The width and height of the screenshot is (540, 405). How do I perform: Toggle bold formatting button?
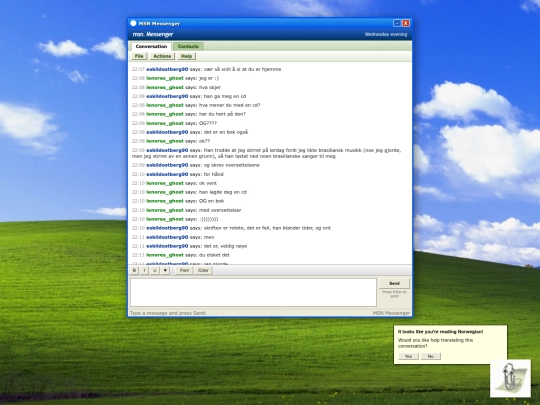click(134, 270)
